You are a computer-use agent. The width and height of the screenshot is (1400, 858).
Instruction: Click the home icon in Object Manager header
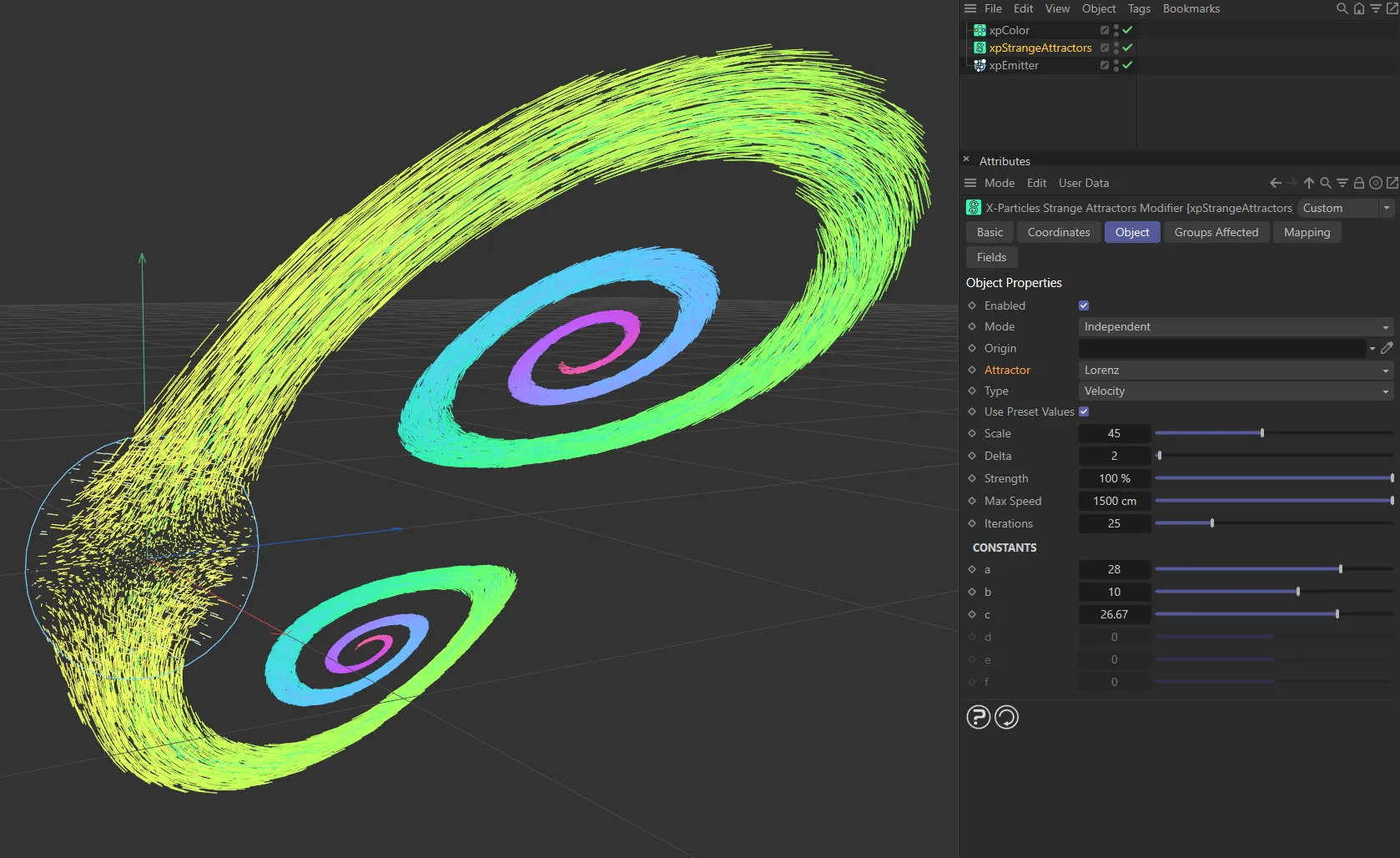click(x=1359, y=8)
